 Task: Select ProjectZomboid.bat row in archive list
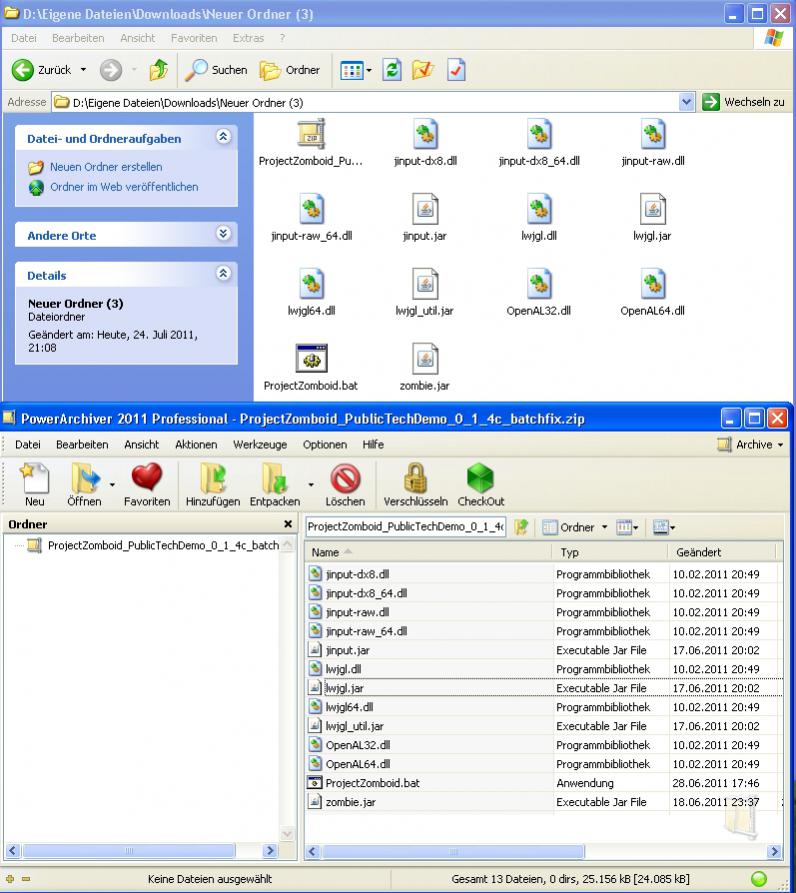point(544,783)
